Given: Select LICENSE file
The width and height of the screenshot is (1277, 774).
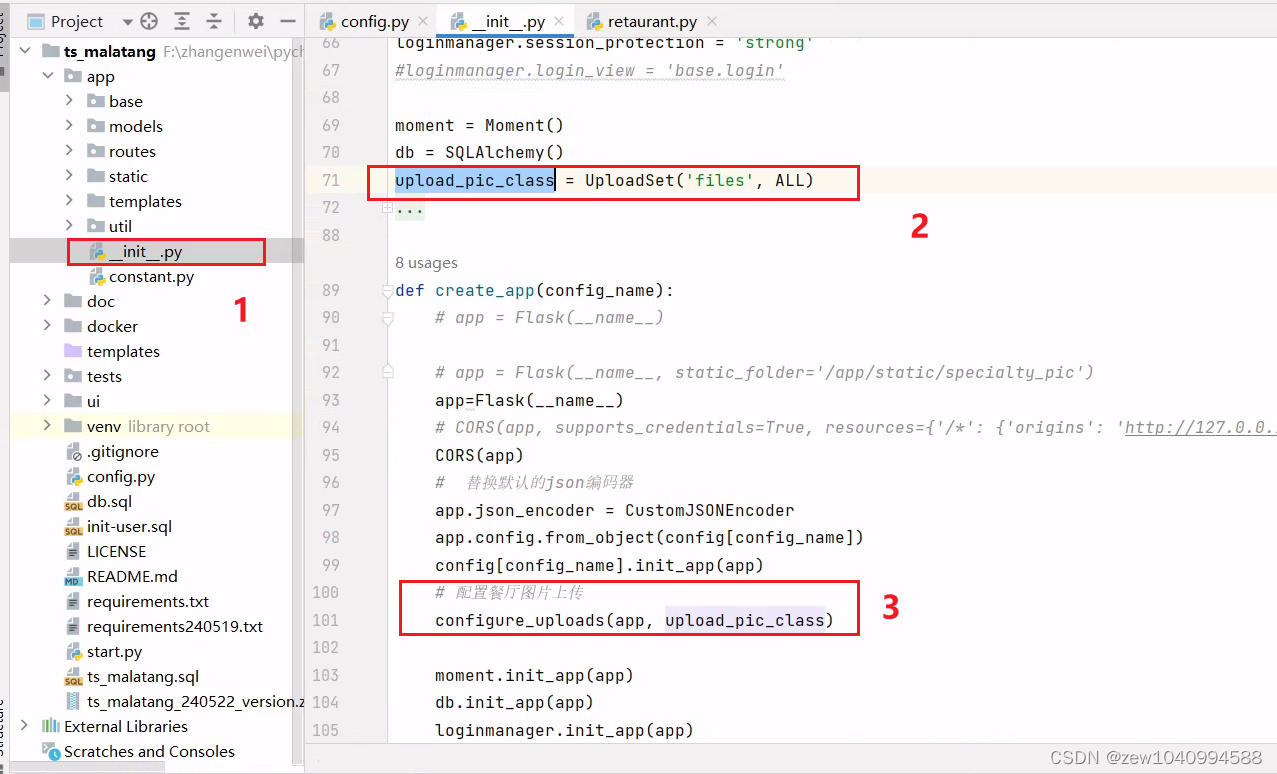Looking at the screenshot, I should (116, 551).
